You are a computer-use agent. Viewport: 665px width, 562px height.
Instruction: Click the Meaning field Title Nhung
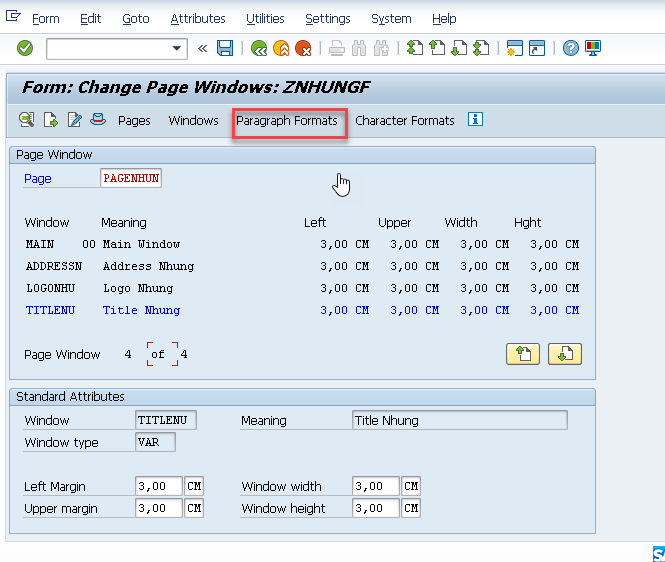tap(460, 420)
